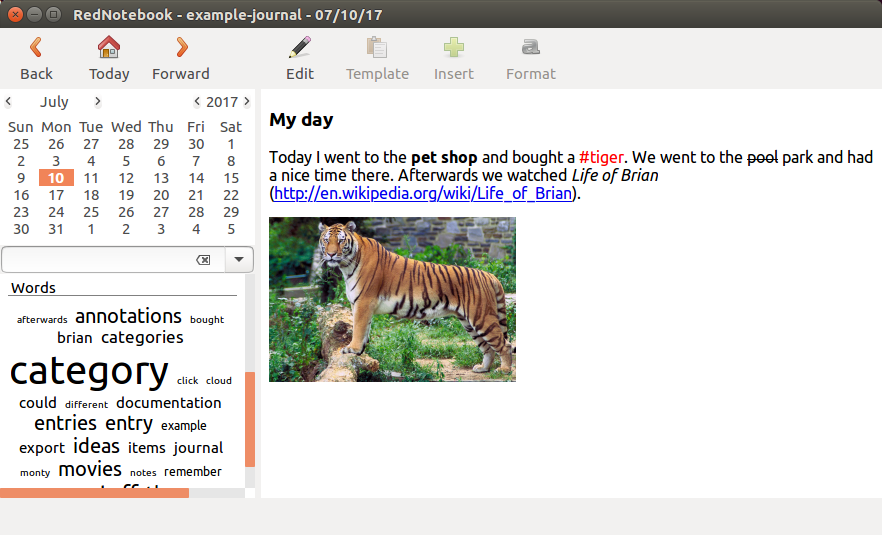
Task: Open the Format toolbar icon
Action: click(x=530, y=47)
